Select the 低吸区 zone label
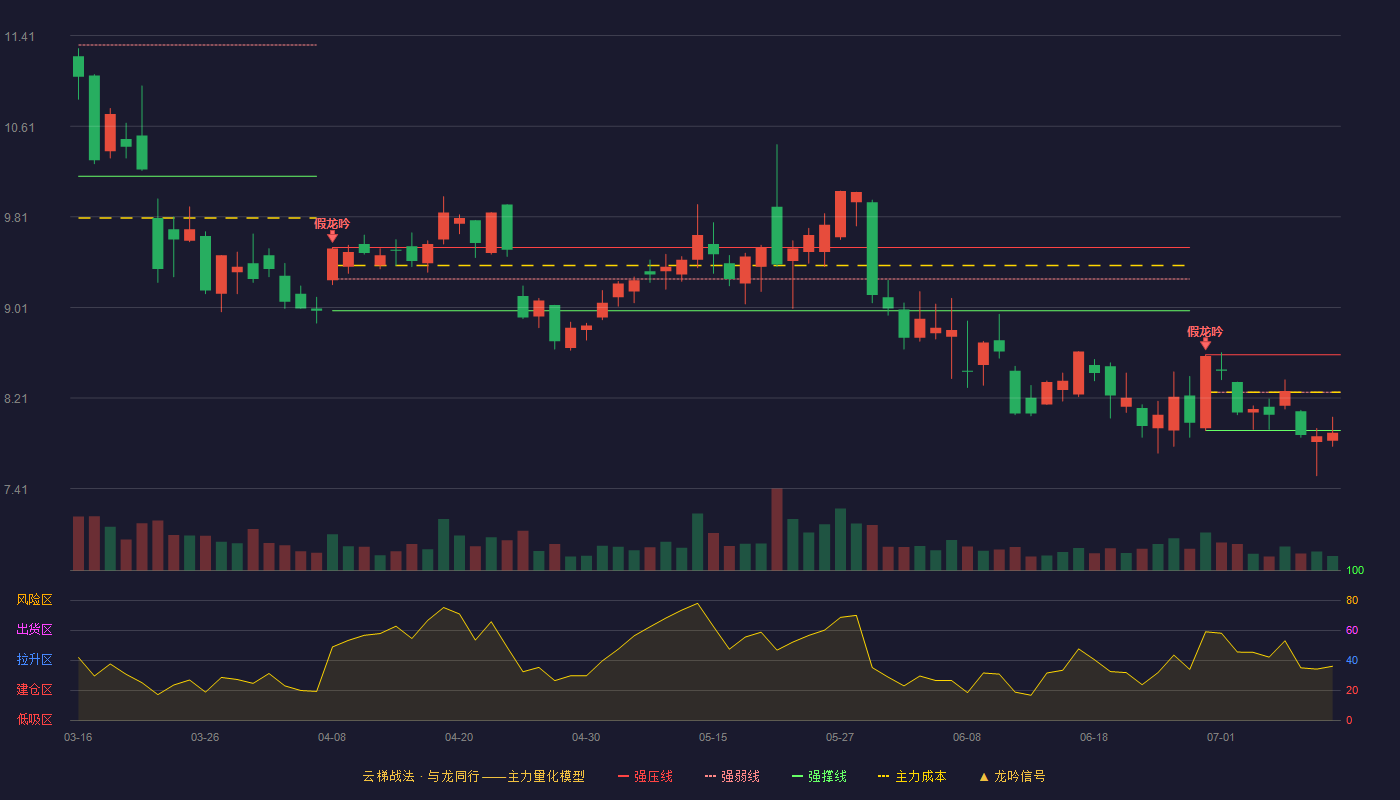This screenshot has width=1400, height=800. pos(34,720)
